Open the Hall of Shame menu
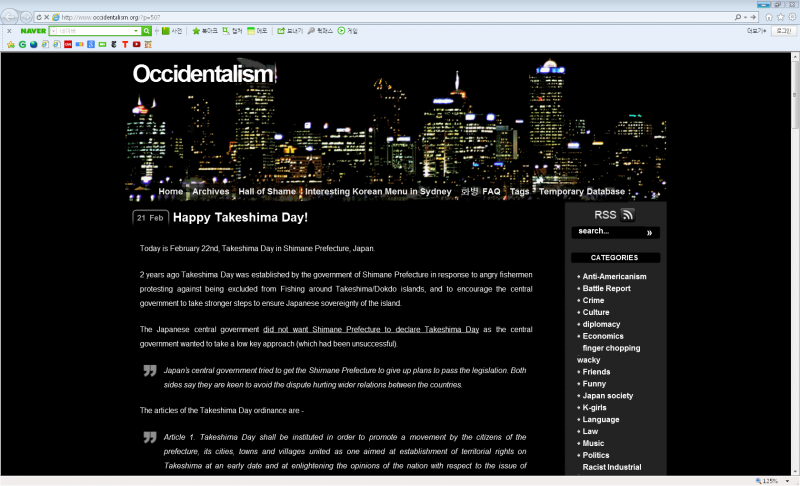This screenshot has height=486, width=800. click(x=267, y=191)
